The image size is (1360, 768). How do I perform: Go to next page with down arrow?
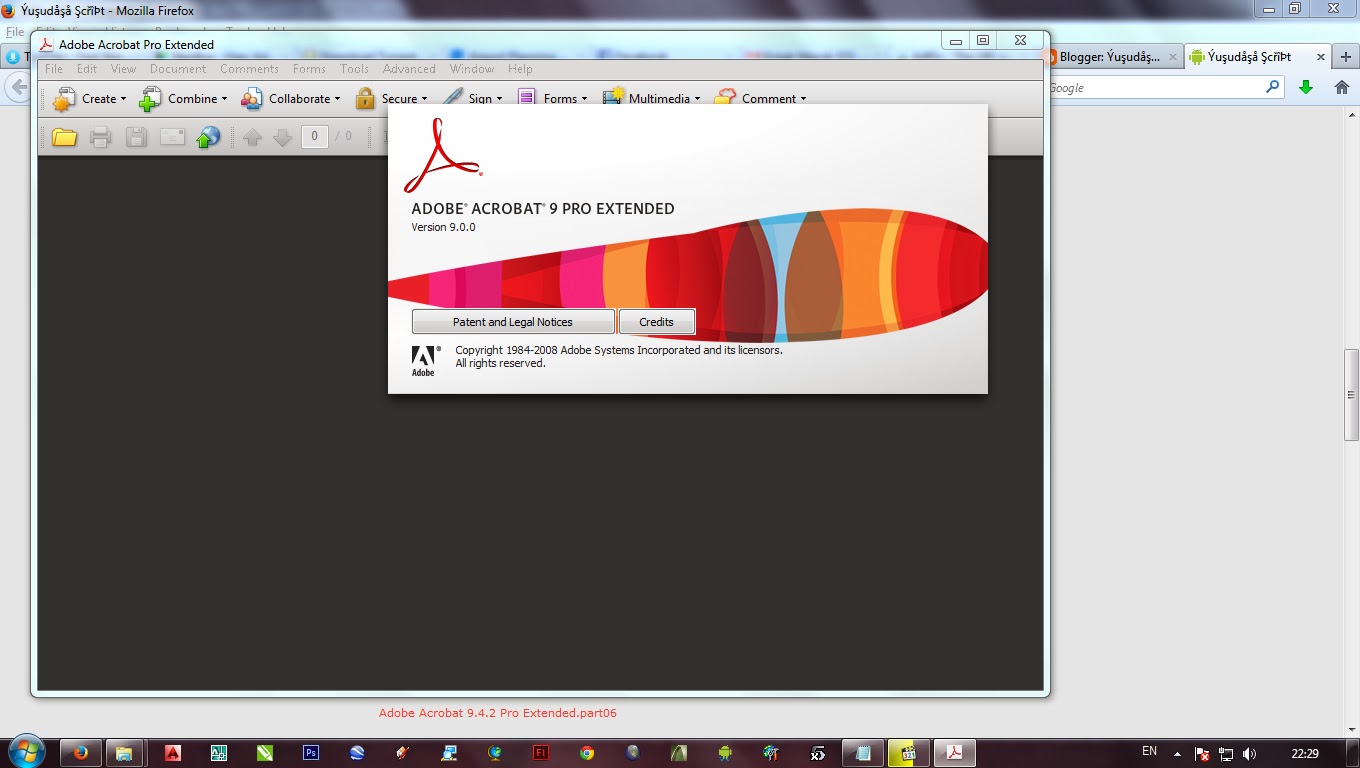283,137
